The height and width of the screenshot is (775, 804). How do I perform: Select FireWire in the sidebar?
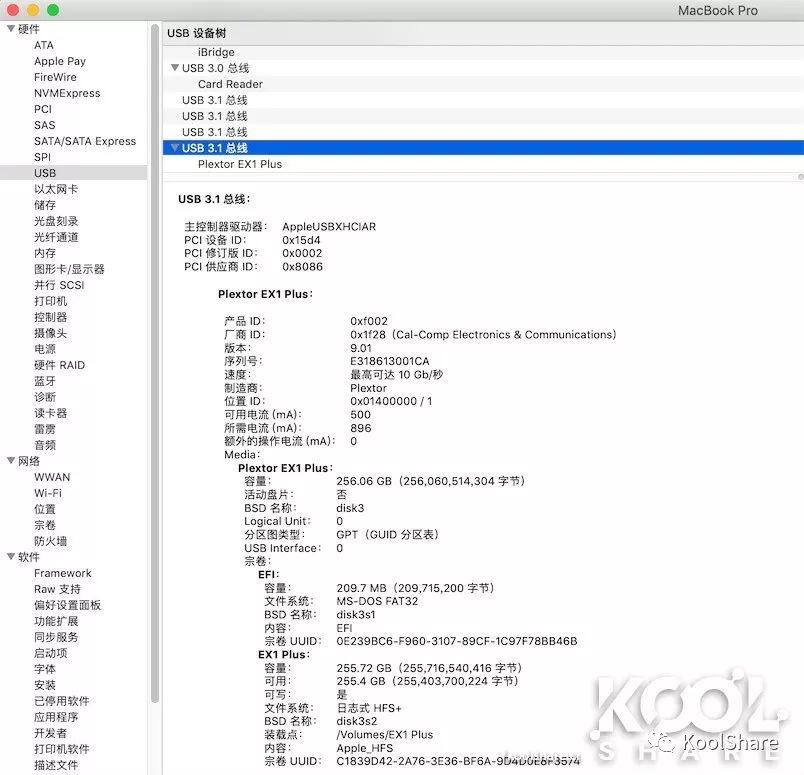coord(55,77)
